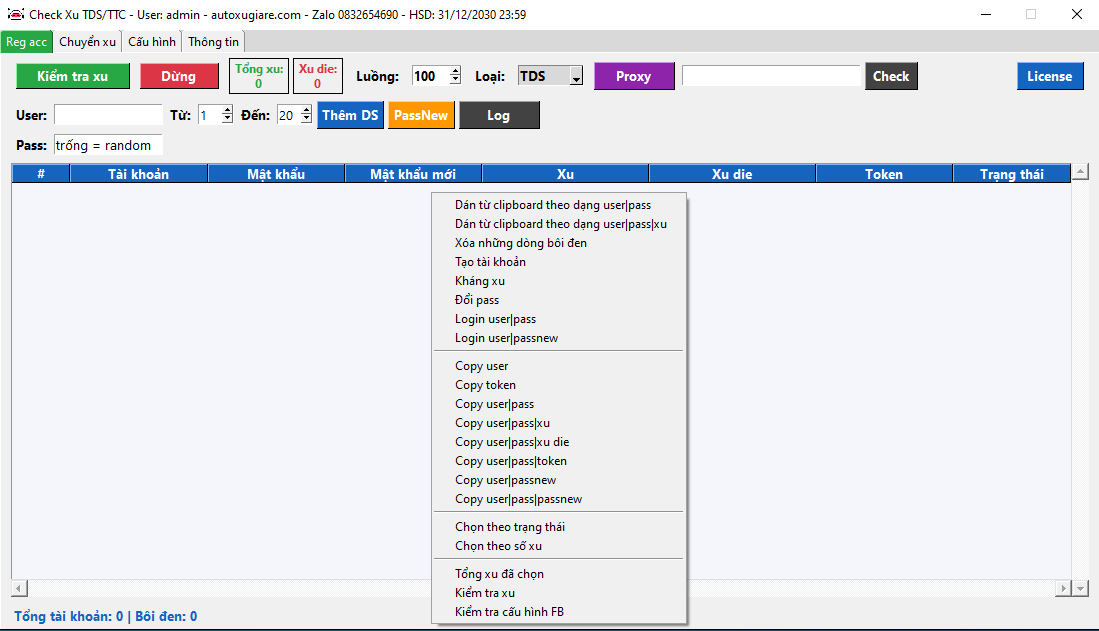Screen dimensions: 1099x631
Task: Open the Cấu hình tab
Action: tap(152, 42)
